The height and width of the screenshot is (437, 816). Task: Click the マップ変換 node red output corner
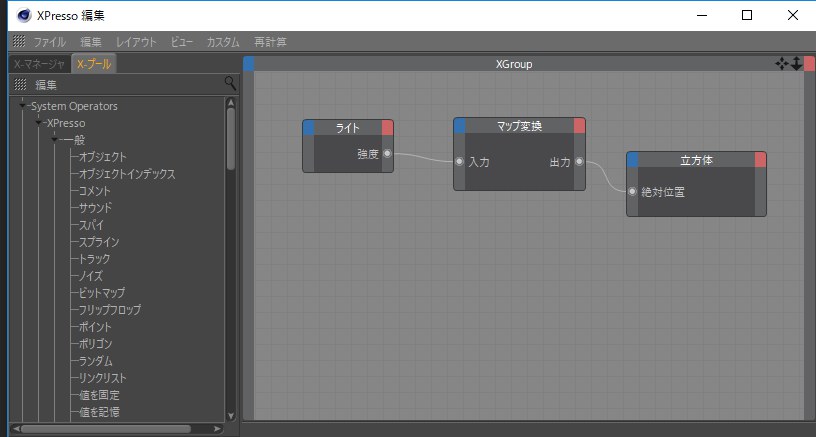pos(579,126)
